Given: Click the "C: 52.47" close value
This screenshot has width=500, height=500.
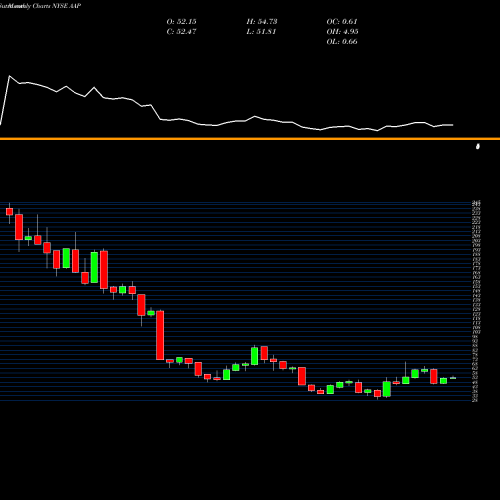Looking at the screenshot, I should click(181, 32).
